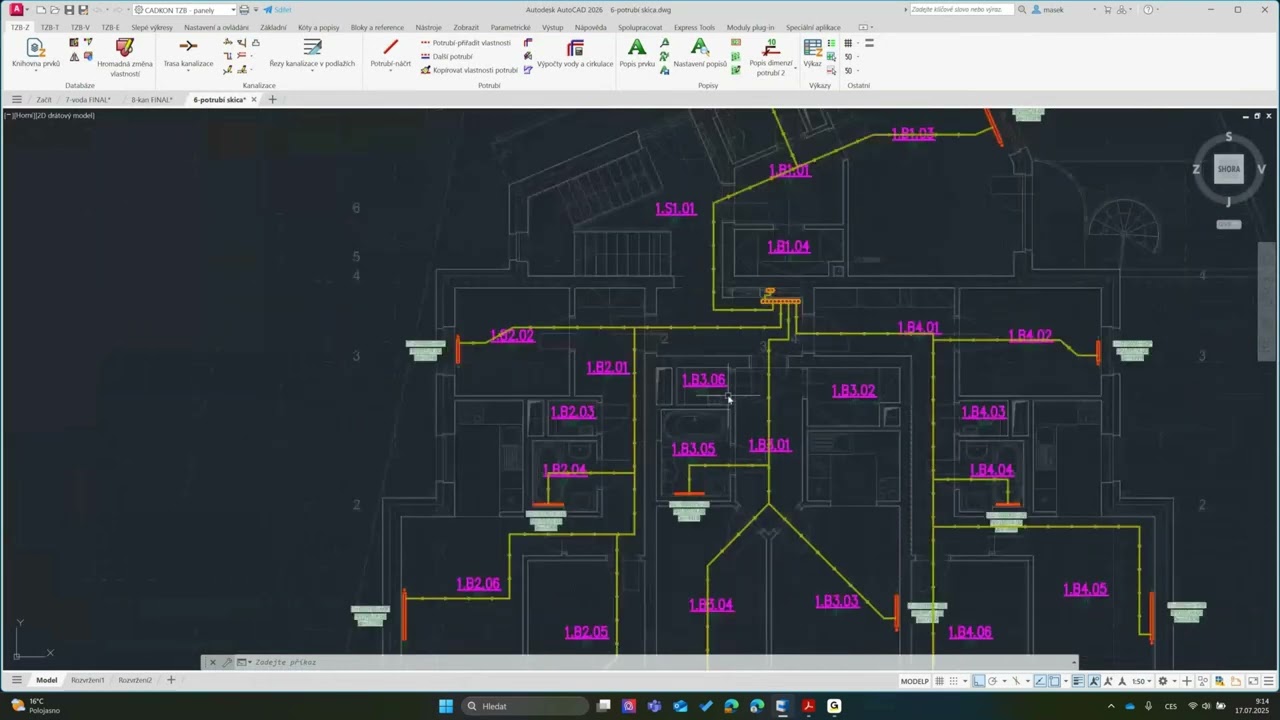Click the Plot printer icon

(244, 10)
